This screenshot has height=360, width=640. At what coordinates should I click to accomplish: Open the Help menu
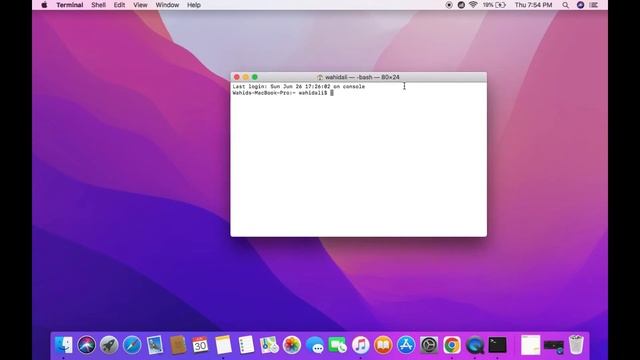coord(193,5)
